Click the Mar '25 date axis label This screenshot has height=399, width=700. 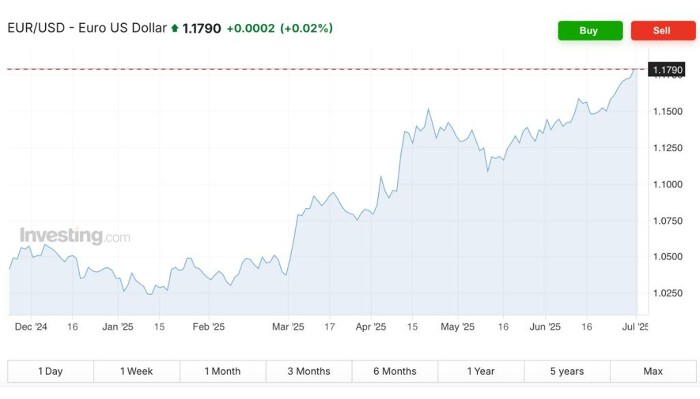pos(288,327)
